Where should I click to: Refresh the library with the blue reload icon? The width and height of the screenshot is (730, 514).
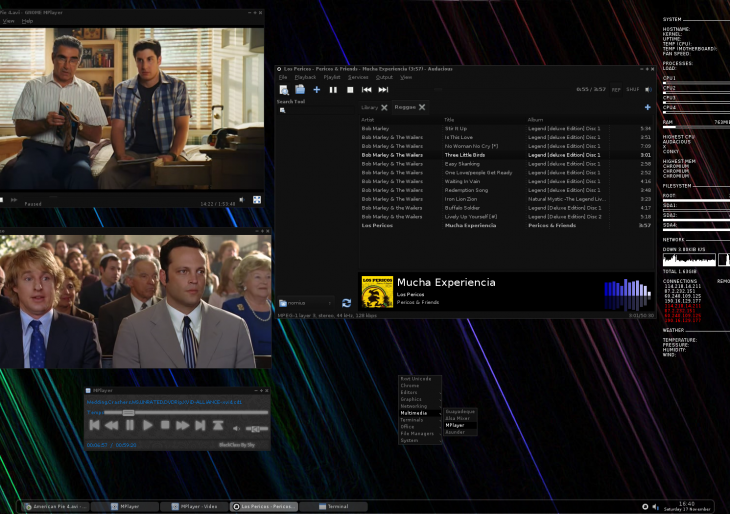click(x=346, y=302)
